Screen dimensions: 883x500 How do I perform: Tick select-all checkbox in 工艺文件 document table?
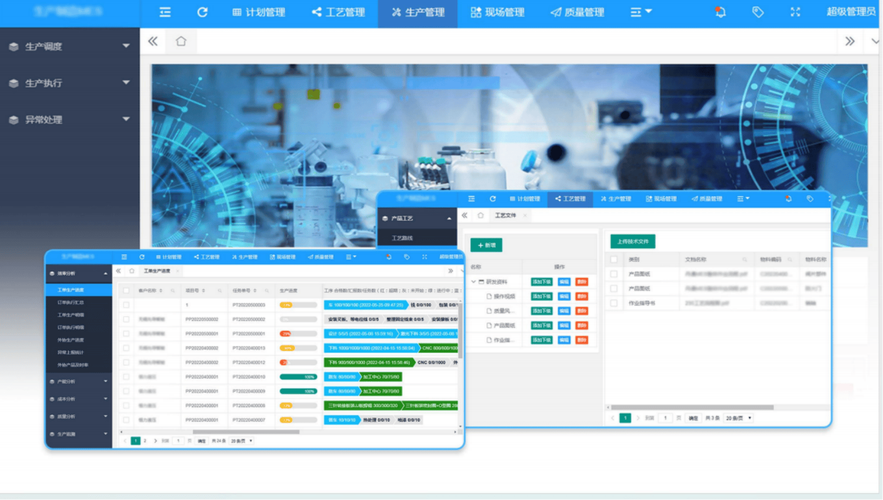point(614,260)
